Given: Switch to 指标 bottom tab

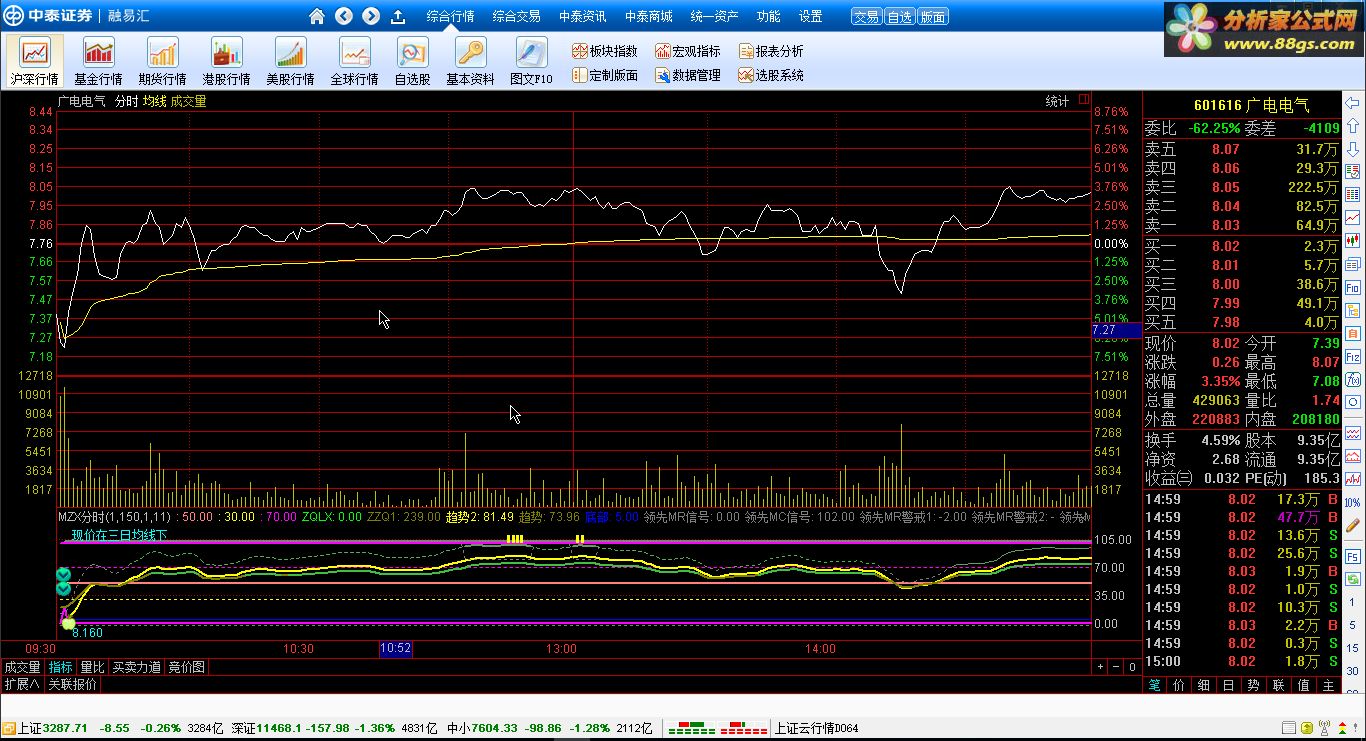Looking at the screenshot, I should (x=61, y=667).
